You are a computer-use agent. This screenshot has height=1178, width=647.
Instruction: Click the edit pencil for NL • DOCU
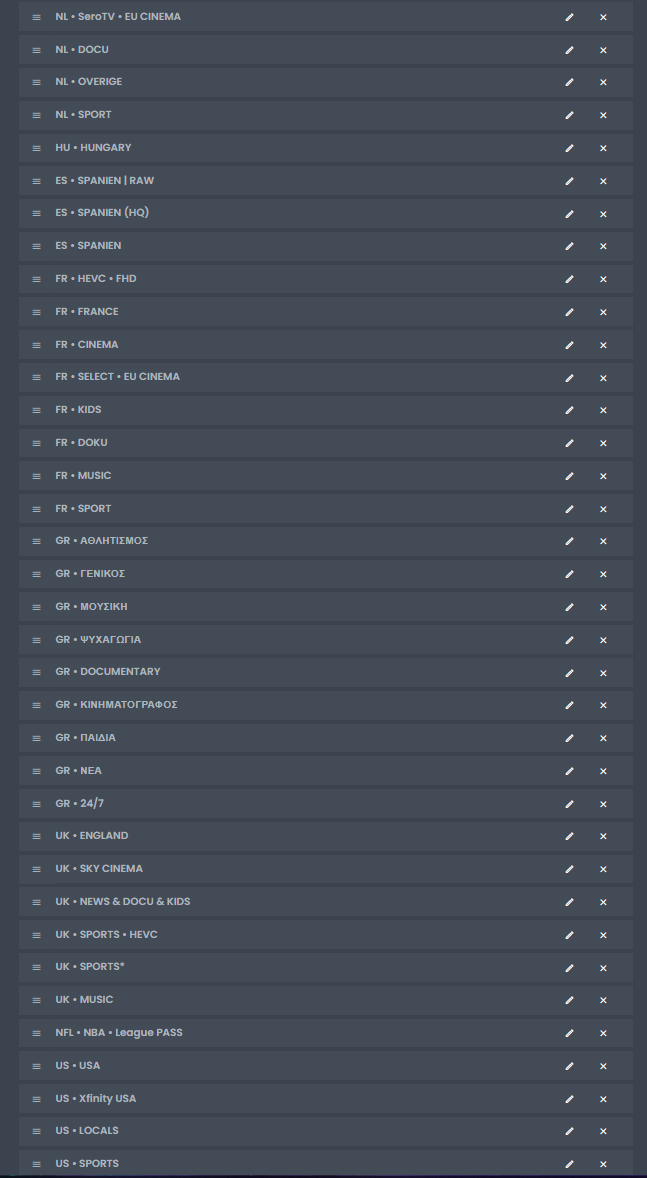click(x=569, y=50)
